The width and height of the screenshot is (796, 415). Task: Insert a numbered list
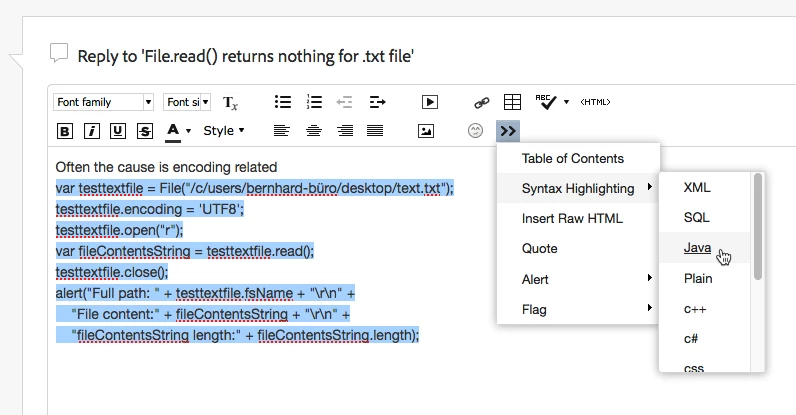pos(314,102)
